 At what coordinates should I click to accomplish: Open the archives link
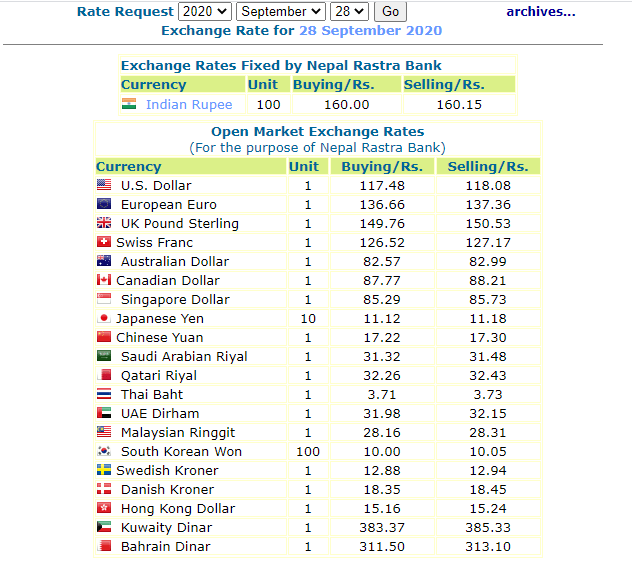pyautogui.click(x=540, y=12)
